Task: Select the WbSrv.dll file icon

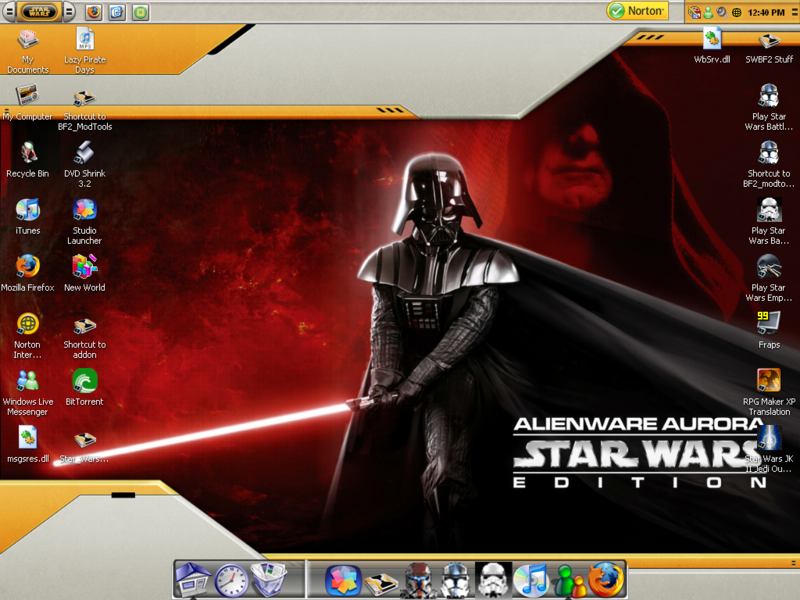Action: [x=712, y=46]
